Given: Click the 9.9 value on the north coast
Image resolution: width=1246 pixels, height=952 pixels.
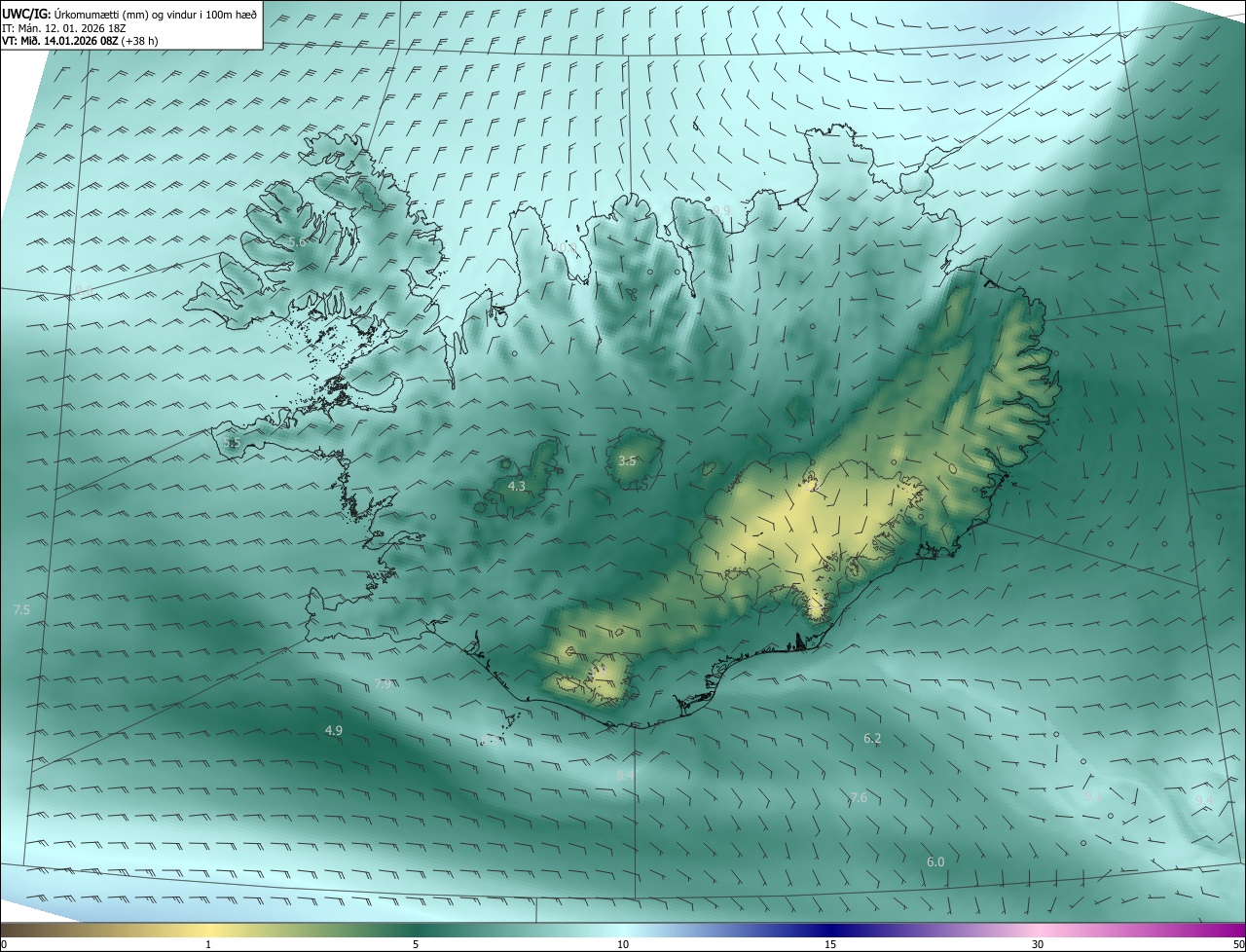Looking at the screenshot, I should pyautogui.click(x=720, y=210).
